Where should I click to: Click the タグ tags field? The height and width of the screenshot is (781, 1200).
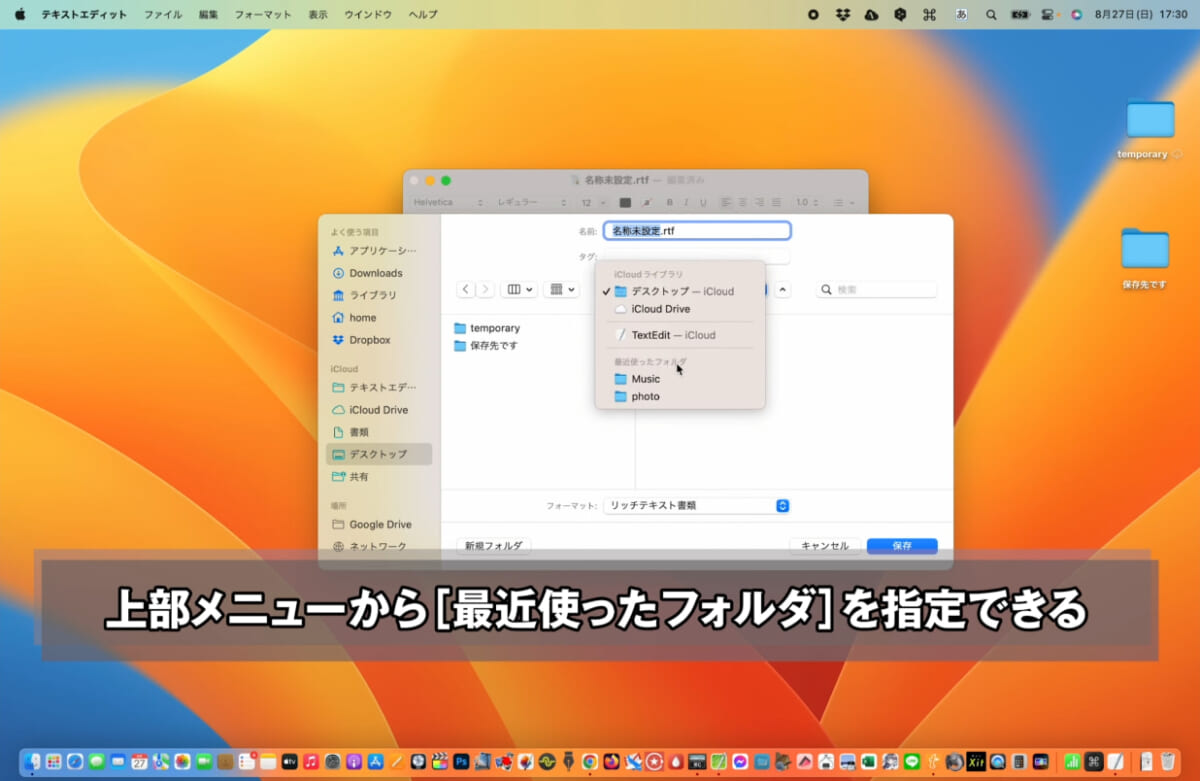[x=697, y=257]
